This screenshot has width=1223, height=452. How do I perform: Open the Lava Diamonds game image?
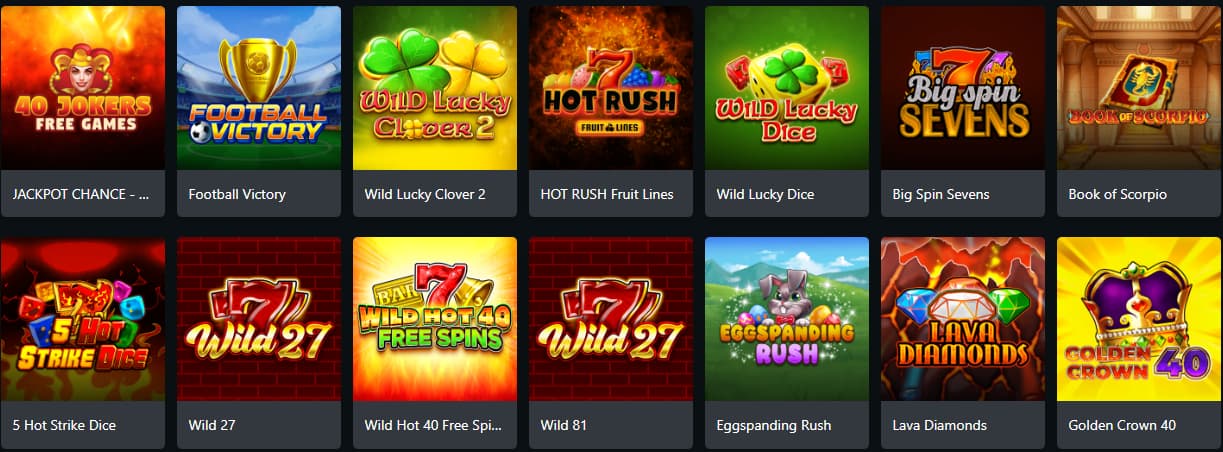(963, 319)
